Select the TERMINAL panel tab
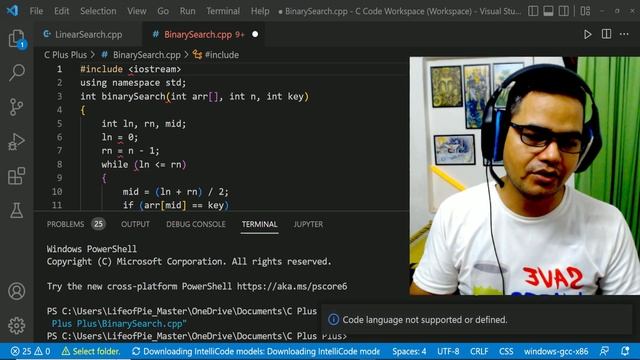 pyautogui.click(x=260, y=224)
